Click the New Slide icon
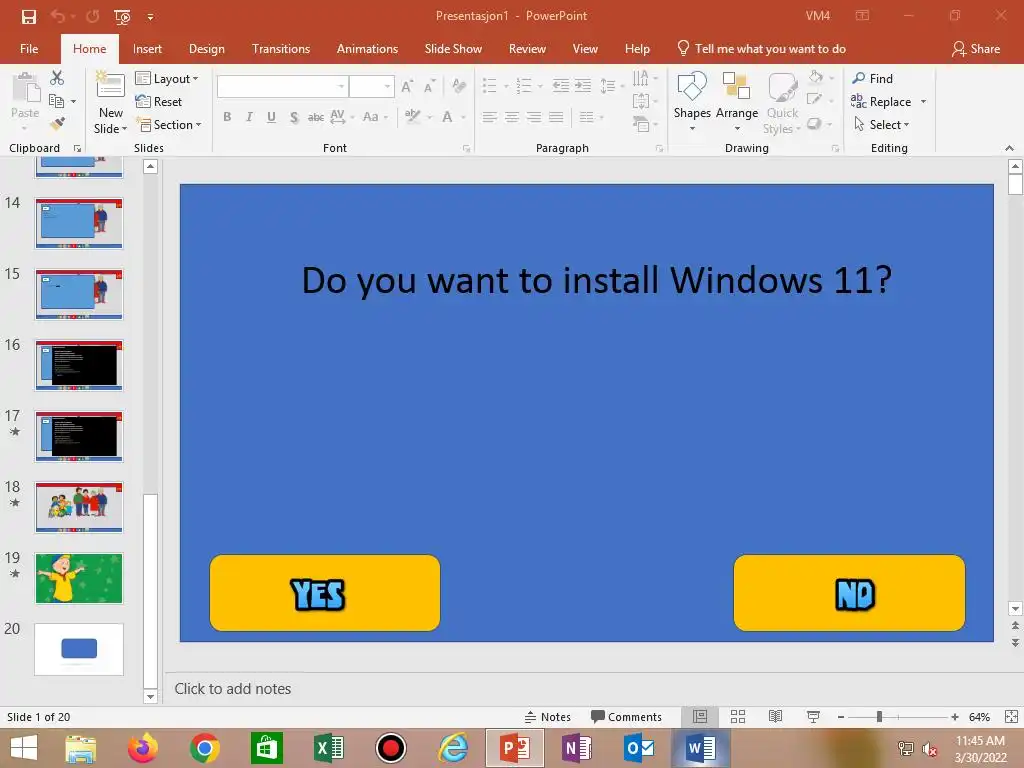Screen dimensions: 1024x768 [x=110, y=87]
